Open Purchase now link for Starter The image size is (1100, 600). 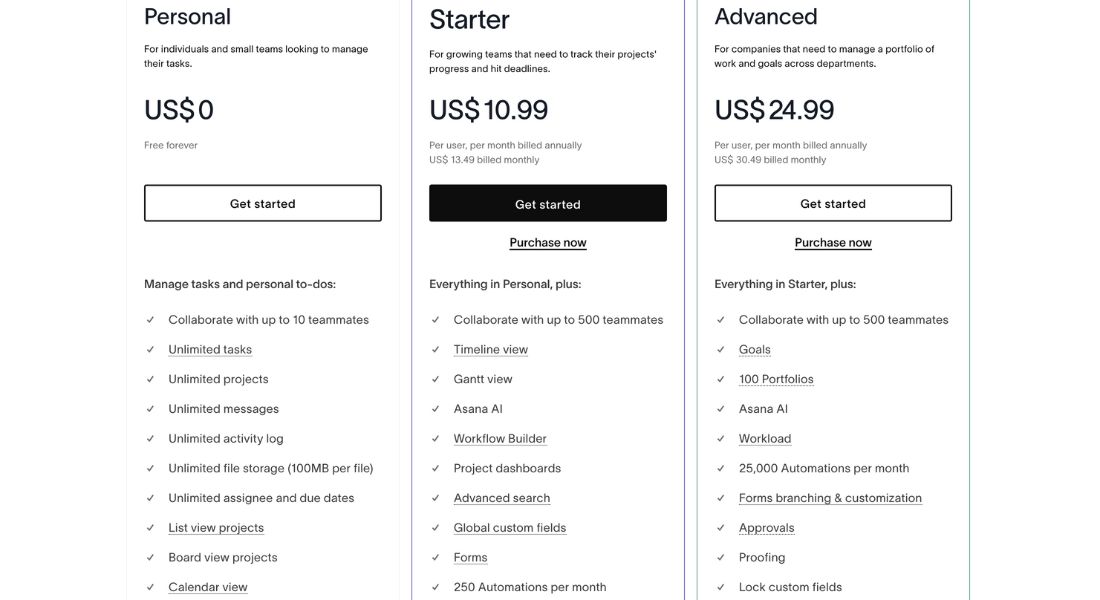pos(548,243)
